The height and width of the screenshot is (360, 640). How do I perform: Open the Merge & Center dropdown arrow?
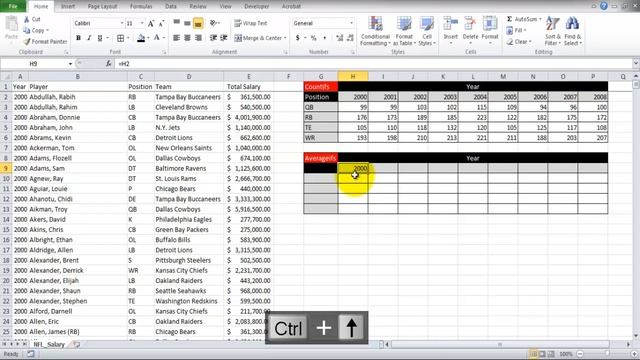point(285,38)
